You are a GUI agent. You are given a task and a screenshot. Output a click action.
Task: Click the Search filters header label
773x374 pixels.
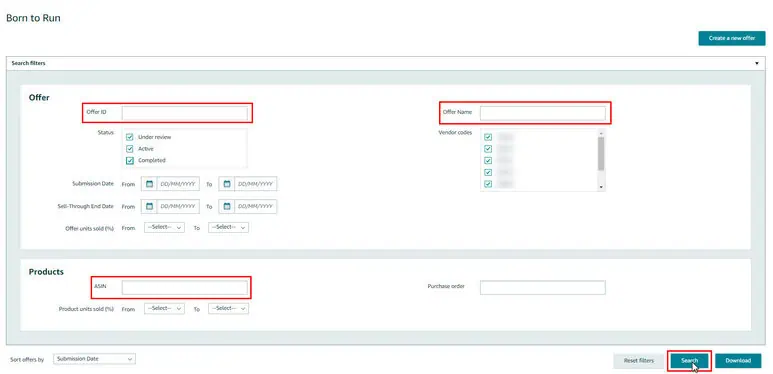(x=29, y=63)
